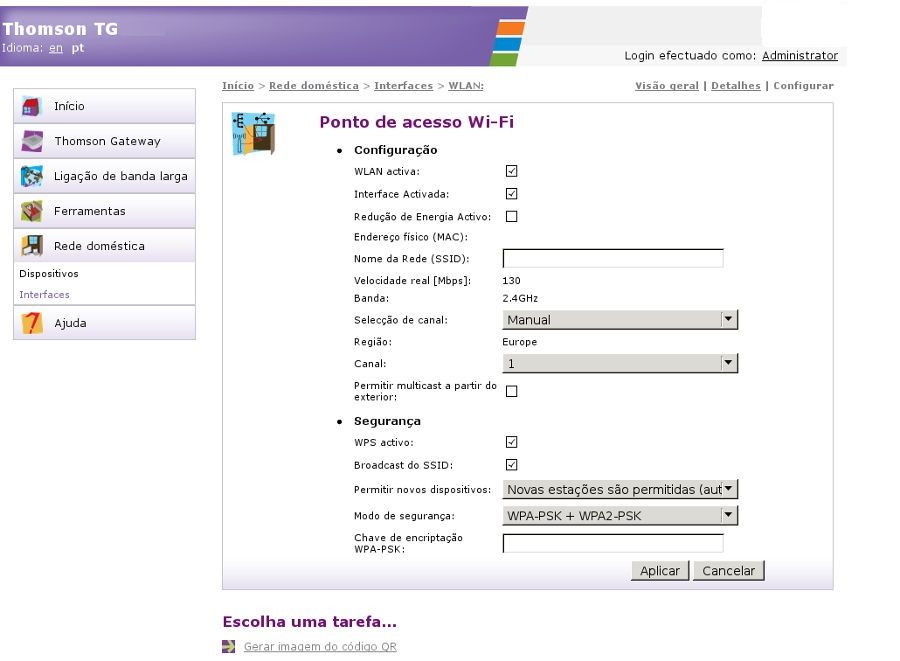Select Interfaces submenu entry
The width and height of the screenshot is (900, 661).
click(44, 294)
